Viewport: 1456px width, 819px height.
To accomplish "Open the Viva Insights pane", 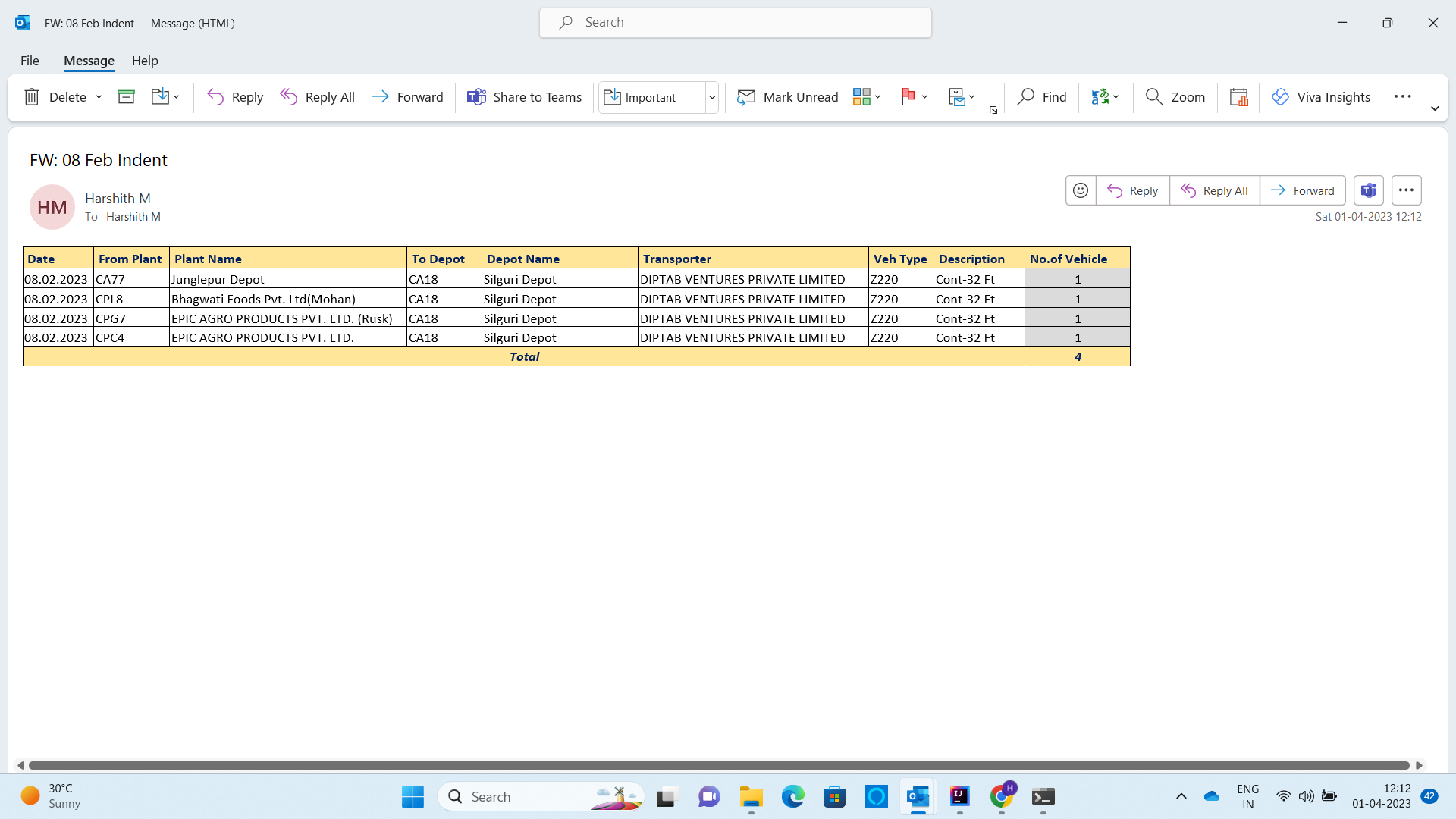I will pos(1321,97).
